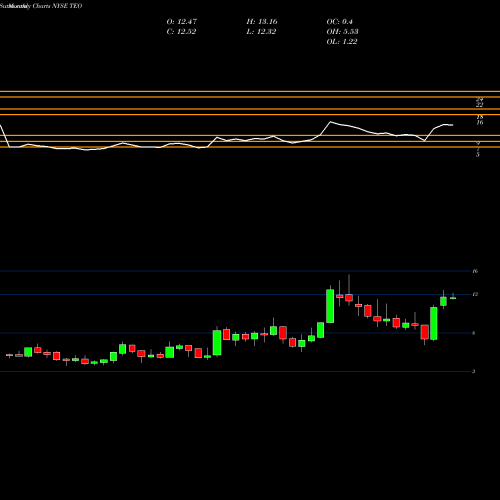Click the last small candlestick on the right
Viewport: 500px width, 500px height.
point(453,298)
